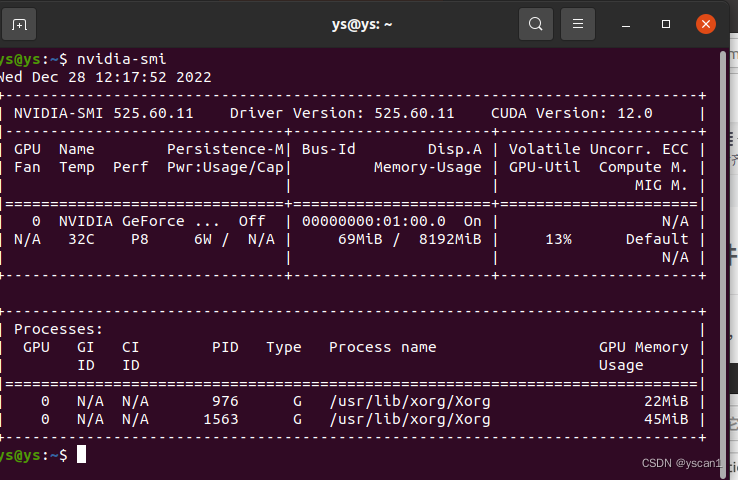Click the 'Disp.A' column header
Screen dimensions: 738x480
point(455,149)
